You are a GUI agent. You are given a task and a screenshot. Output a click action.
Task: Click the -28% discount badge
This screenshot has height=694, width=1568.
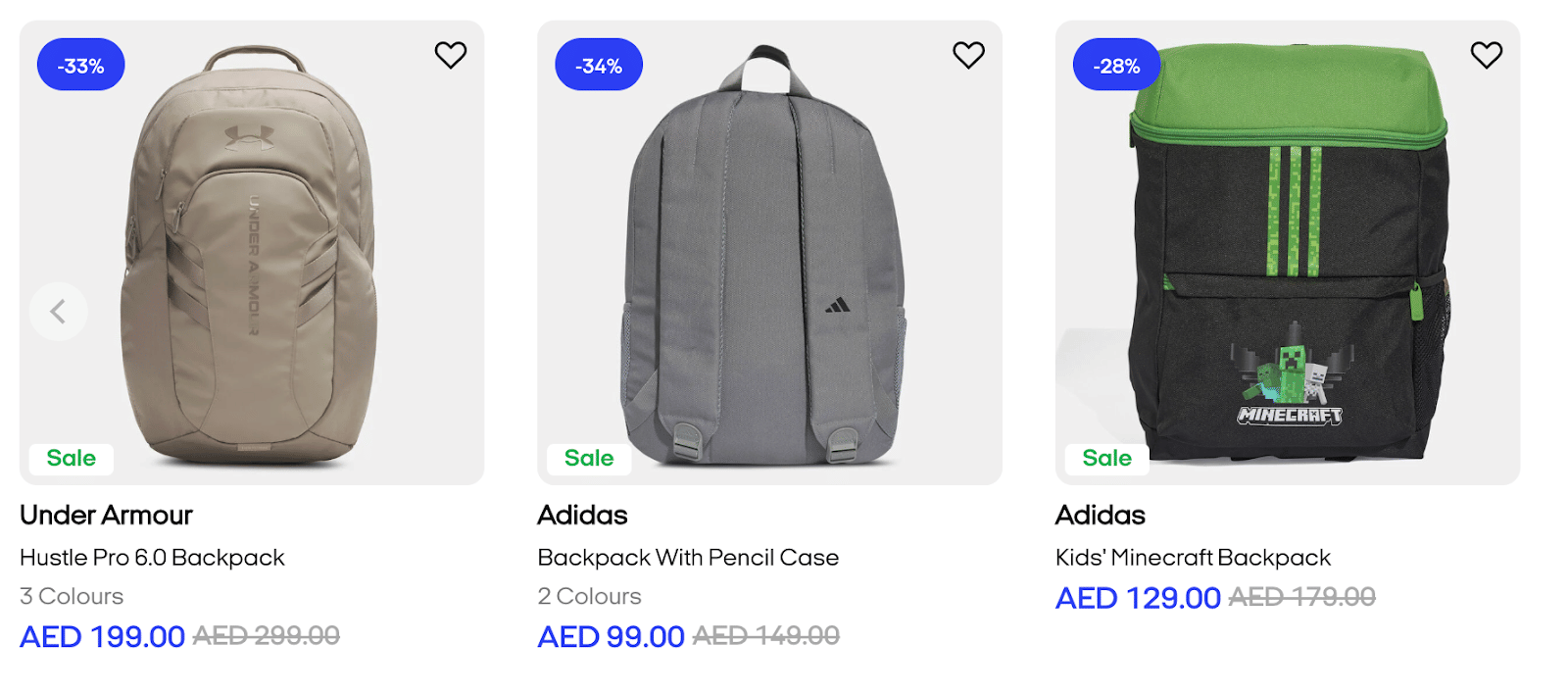point(1116,66)
